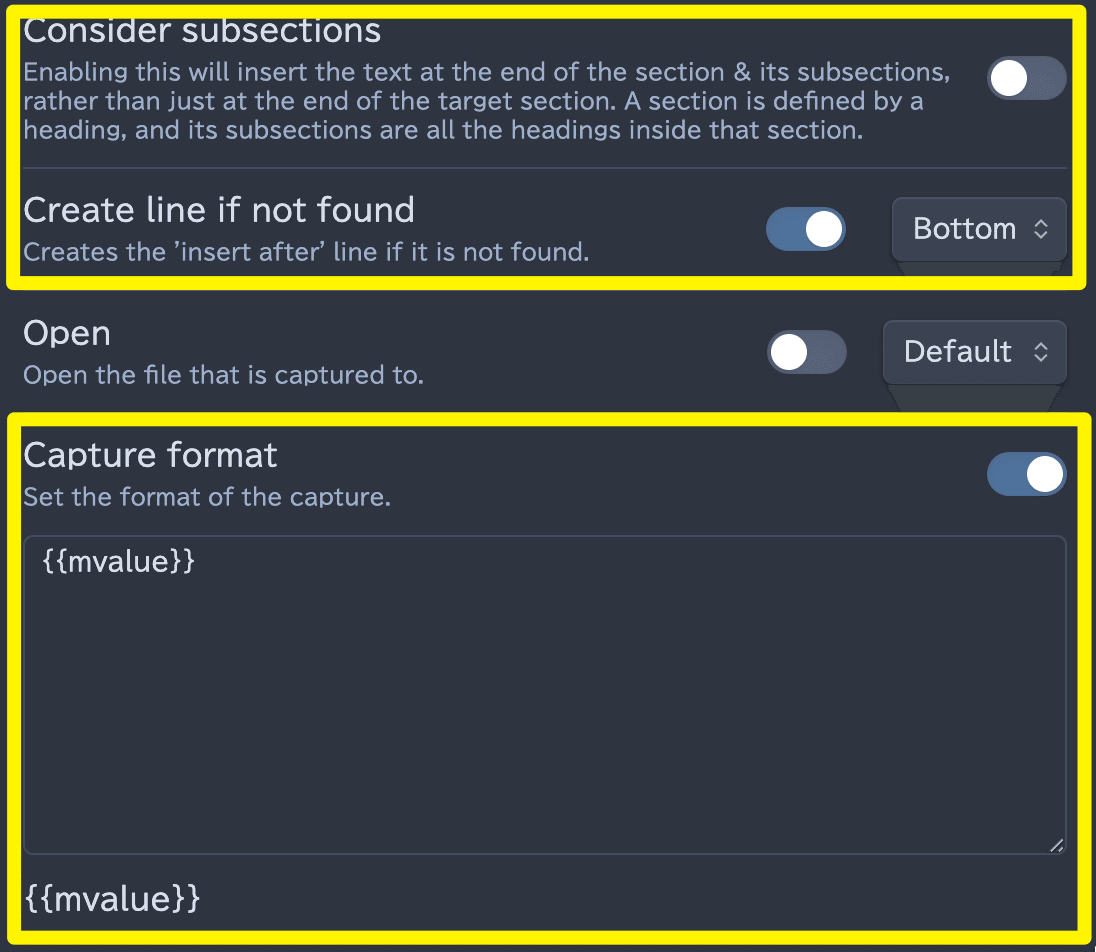Open the Default dropdown for file opening

[x=975, y=352]
